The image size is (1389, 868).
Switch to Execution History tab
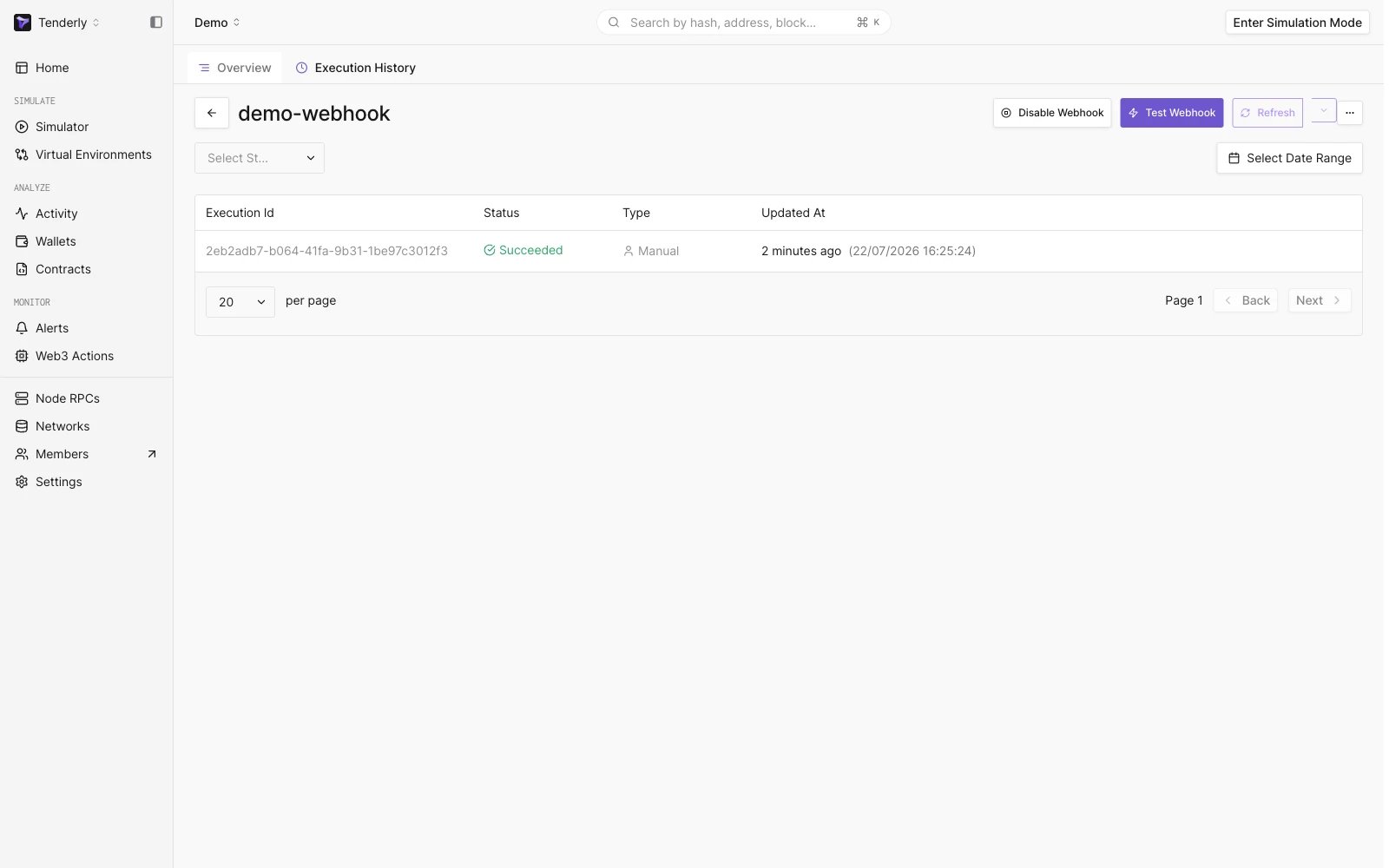(x=355, y=68)
